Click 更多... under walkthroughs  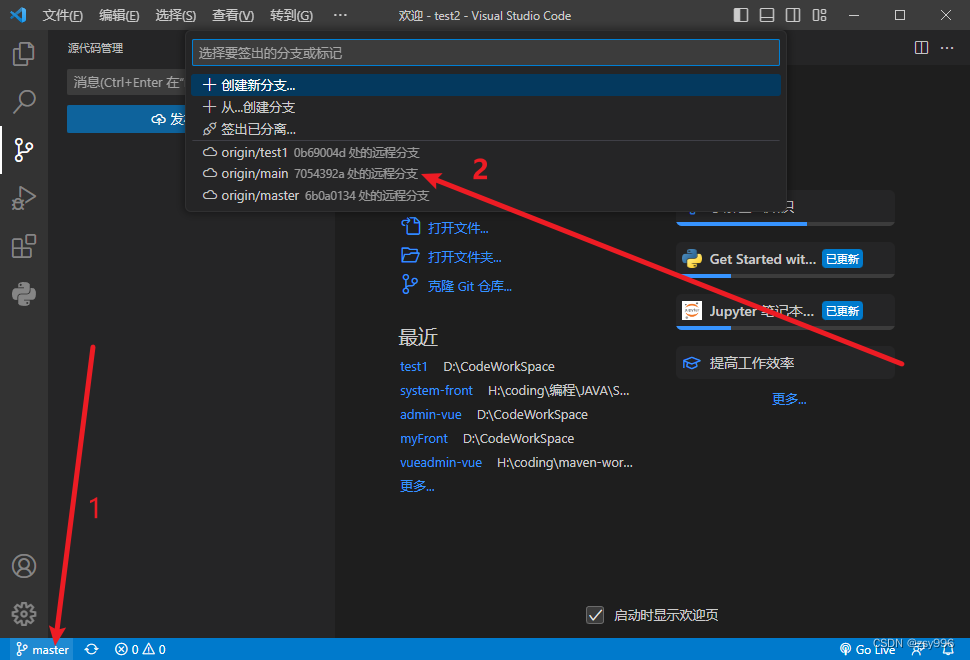(x=789, y=399)
